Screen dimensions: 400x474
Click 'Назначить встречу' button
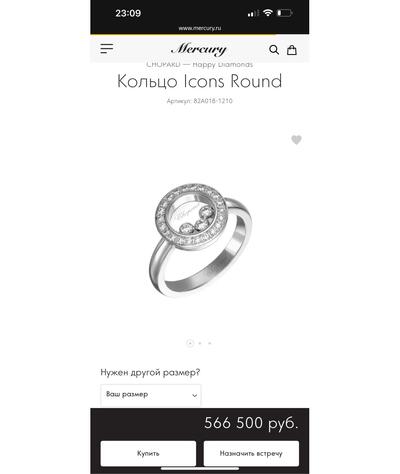pyautogui.click(x=251, y=453)
